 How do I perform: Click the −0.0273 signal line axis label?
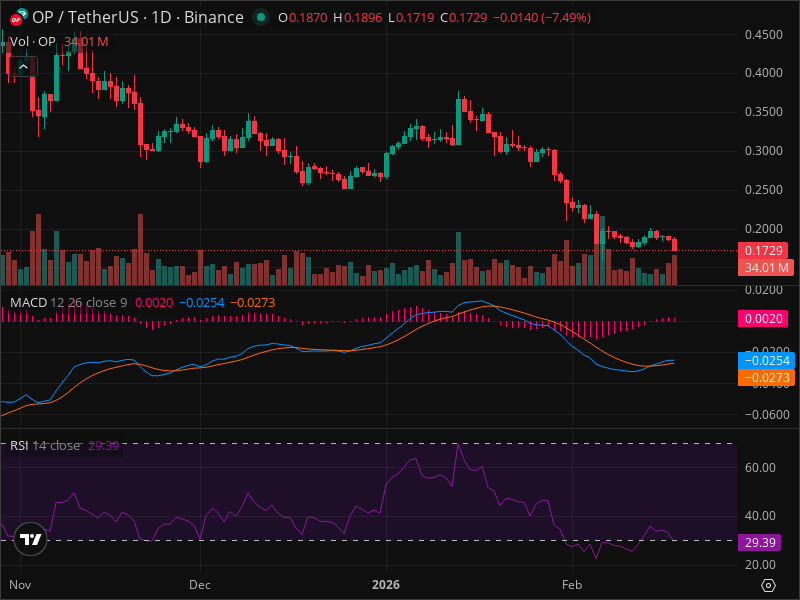766,378
